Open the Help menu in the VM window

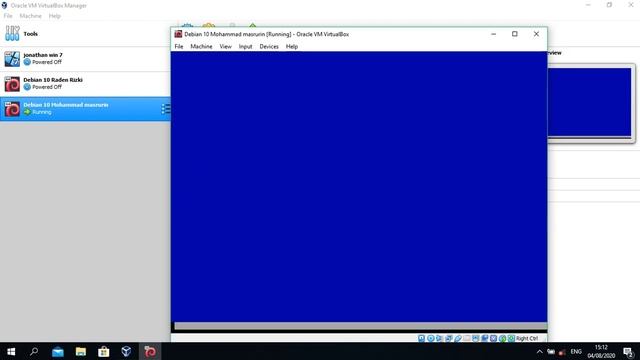[x=291, y=47]
